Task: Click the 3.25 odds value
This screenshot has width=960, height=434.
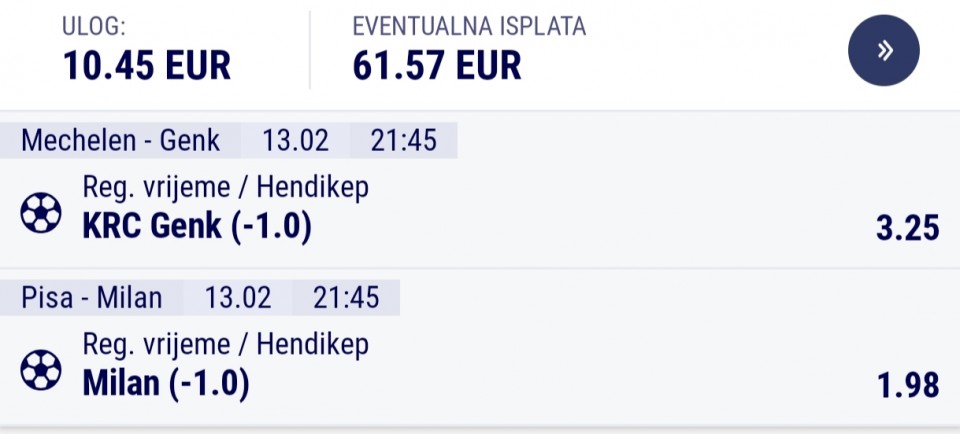Action: (907, 228)
